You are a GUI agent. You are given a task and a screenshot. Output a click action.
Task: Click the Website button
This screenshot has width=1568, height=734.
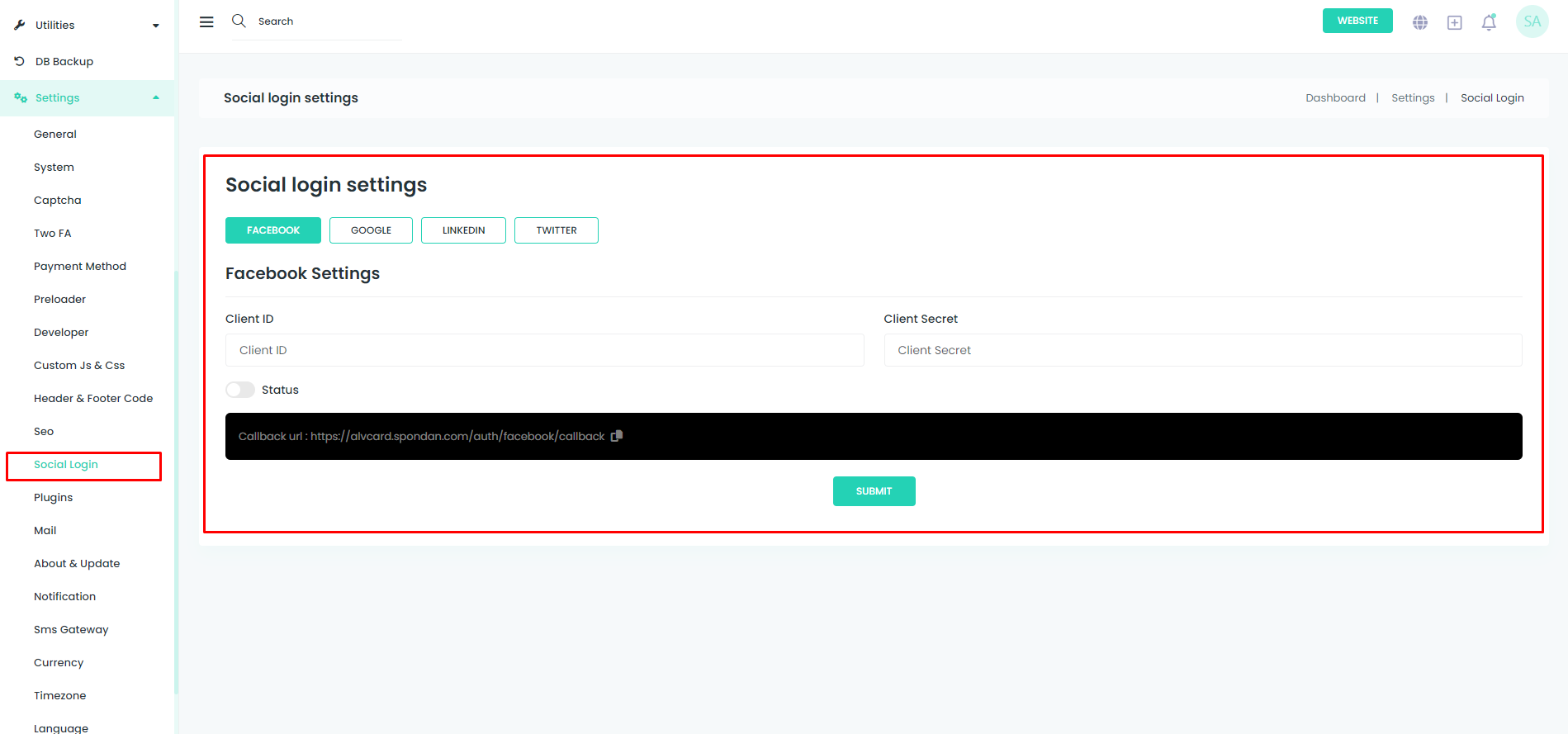1357,21
